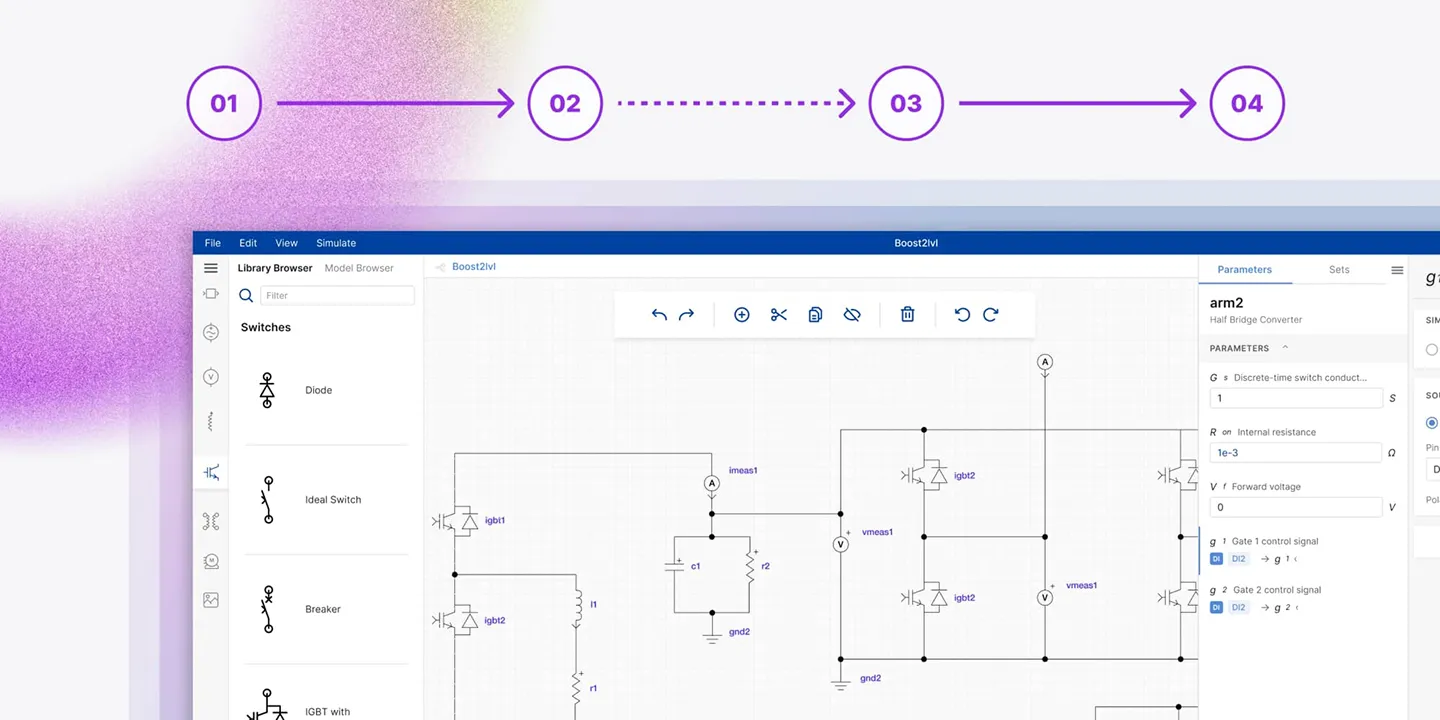Image resolution: width=1440 pixels, height=720 pixels.
Task: Click the DI badge under Gate 2
Action: point(1216,607)
